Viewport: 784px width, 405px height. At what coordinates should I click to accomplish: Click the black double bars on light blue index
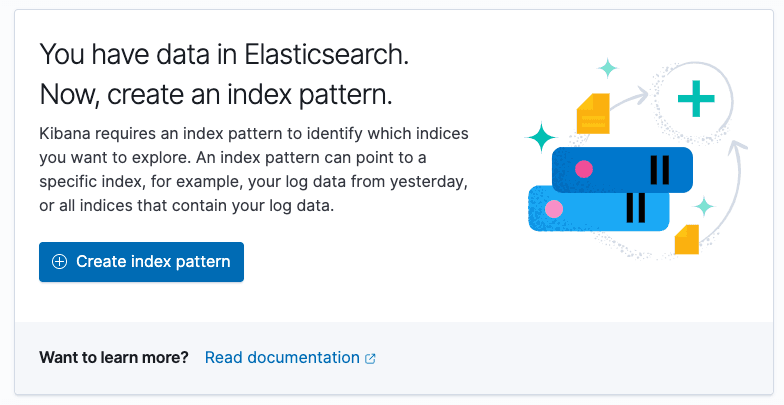[x=635, y=207]
